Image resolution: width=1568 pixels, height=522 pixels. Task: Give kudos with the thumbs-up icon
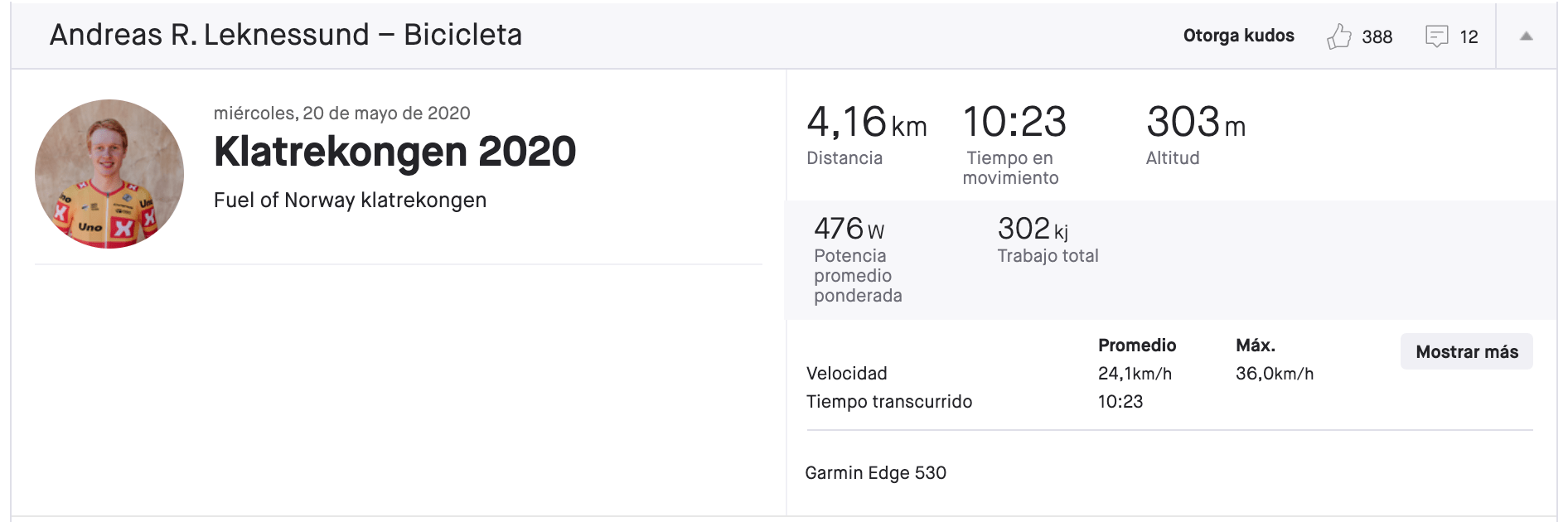pyautogui.click(x=1338, y=36)
